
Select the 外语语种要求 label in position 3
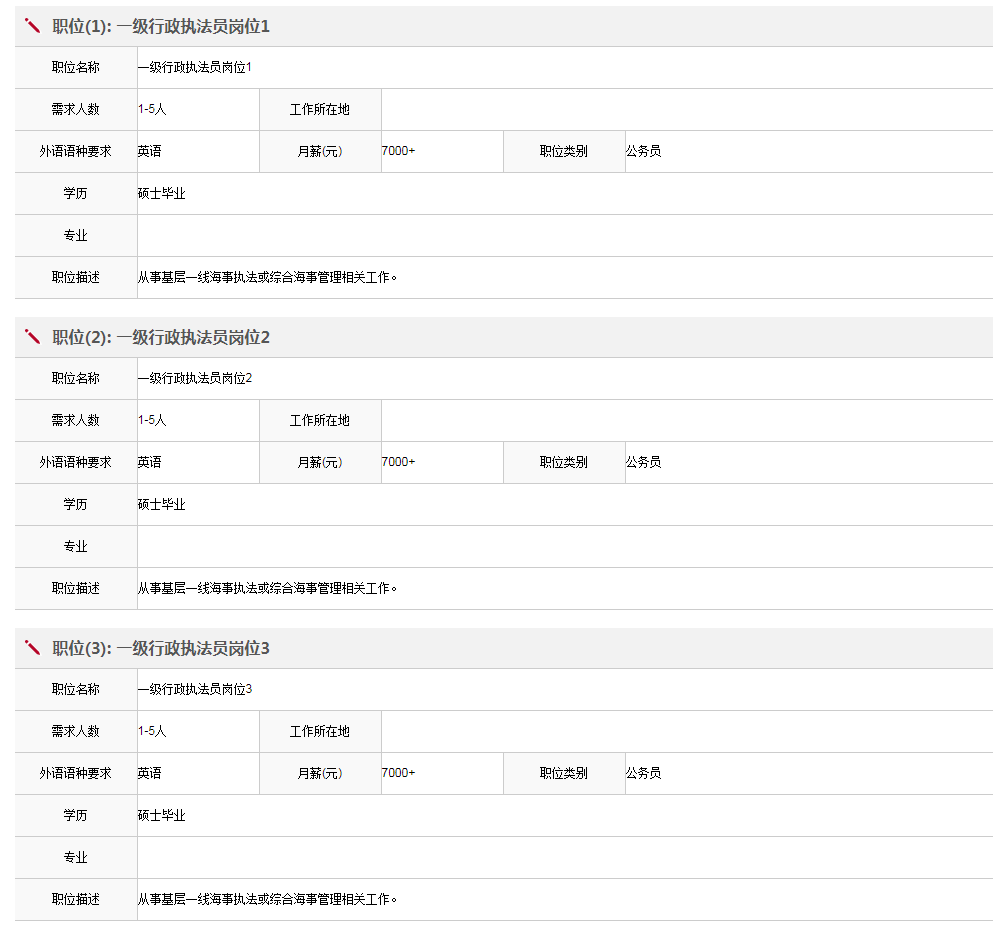pos(75,773)
